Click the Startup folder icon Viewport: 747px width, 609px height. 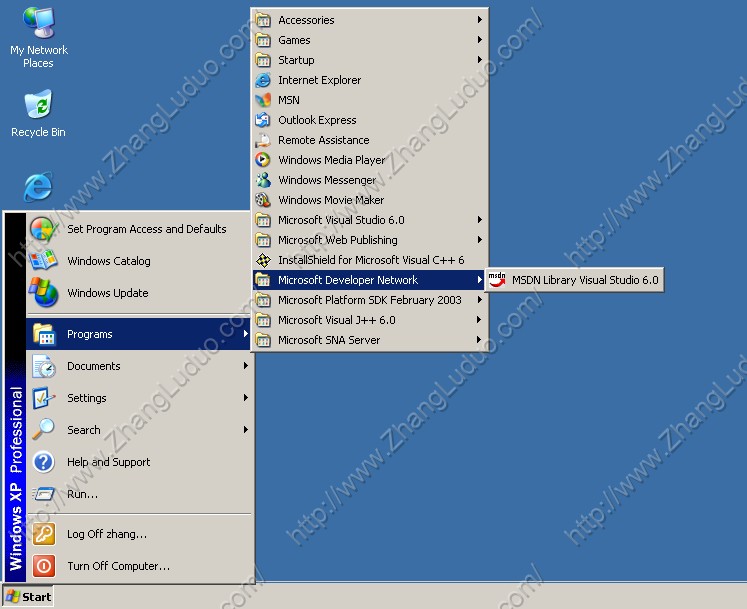[263, 60]
